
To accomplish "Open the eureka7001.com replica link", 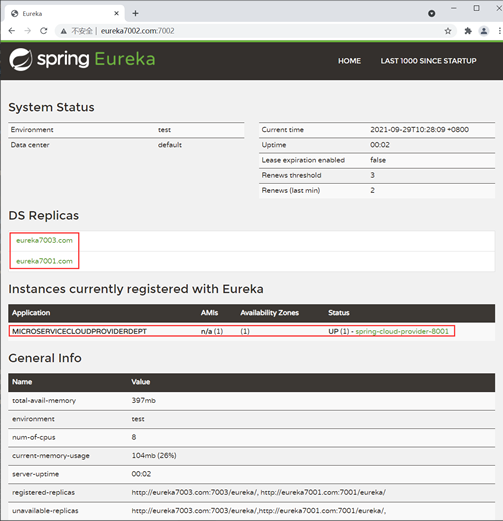I will click(44, 261).
